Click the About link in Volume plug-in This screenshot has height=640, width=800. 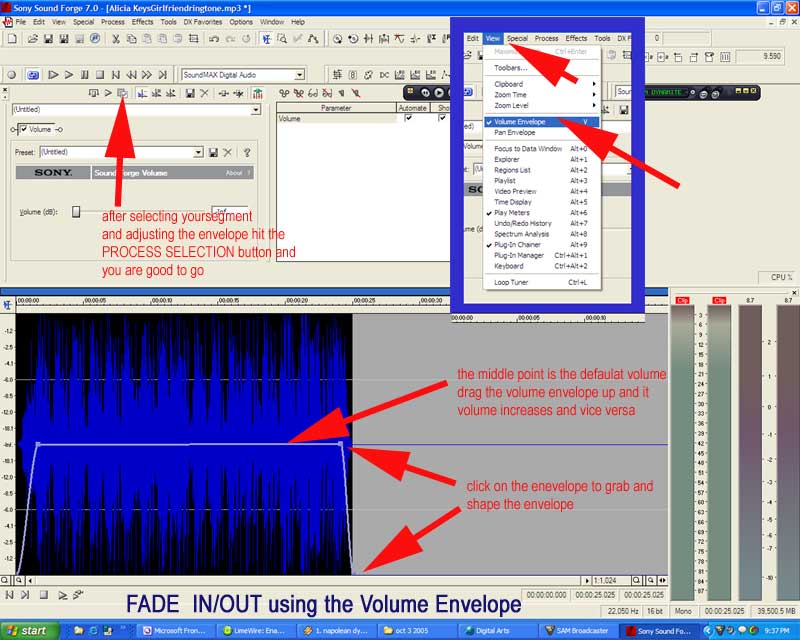233,173
